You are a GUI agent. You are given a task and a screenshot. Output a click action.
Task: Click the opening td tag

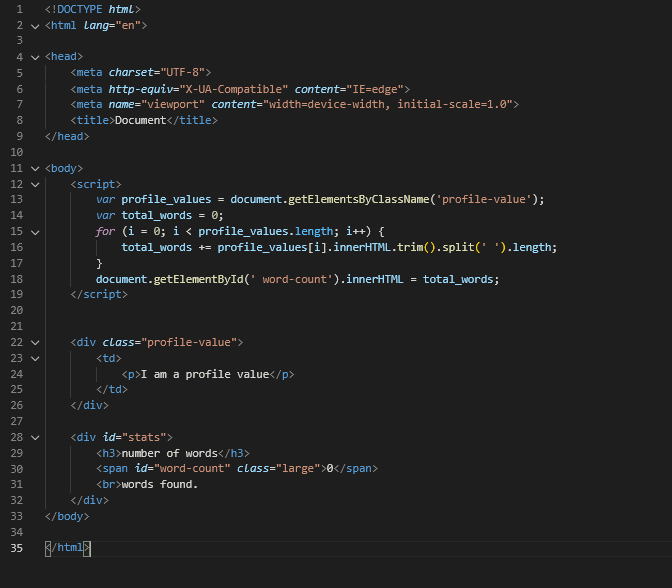coord(109,358)
